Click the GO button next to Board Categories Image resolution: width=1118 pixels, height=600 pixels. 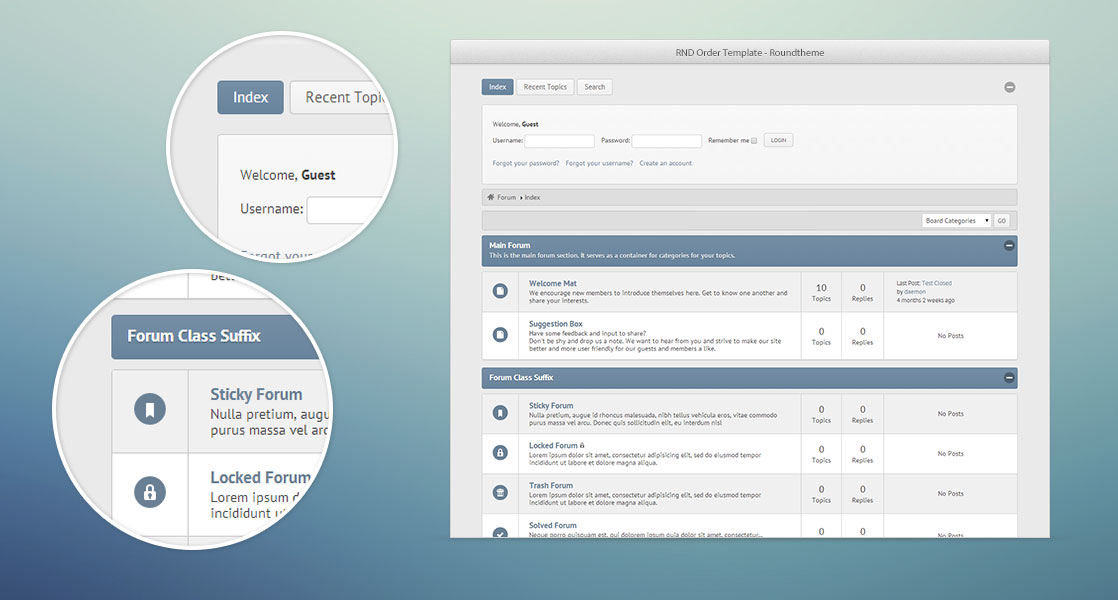(x=1002, y=221)
